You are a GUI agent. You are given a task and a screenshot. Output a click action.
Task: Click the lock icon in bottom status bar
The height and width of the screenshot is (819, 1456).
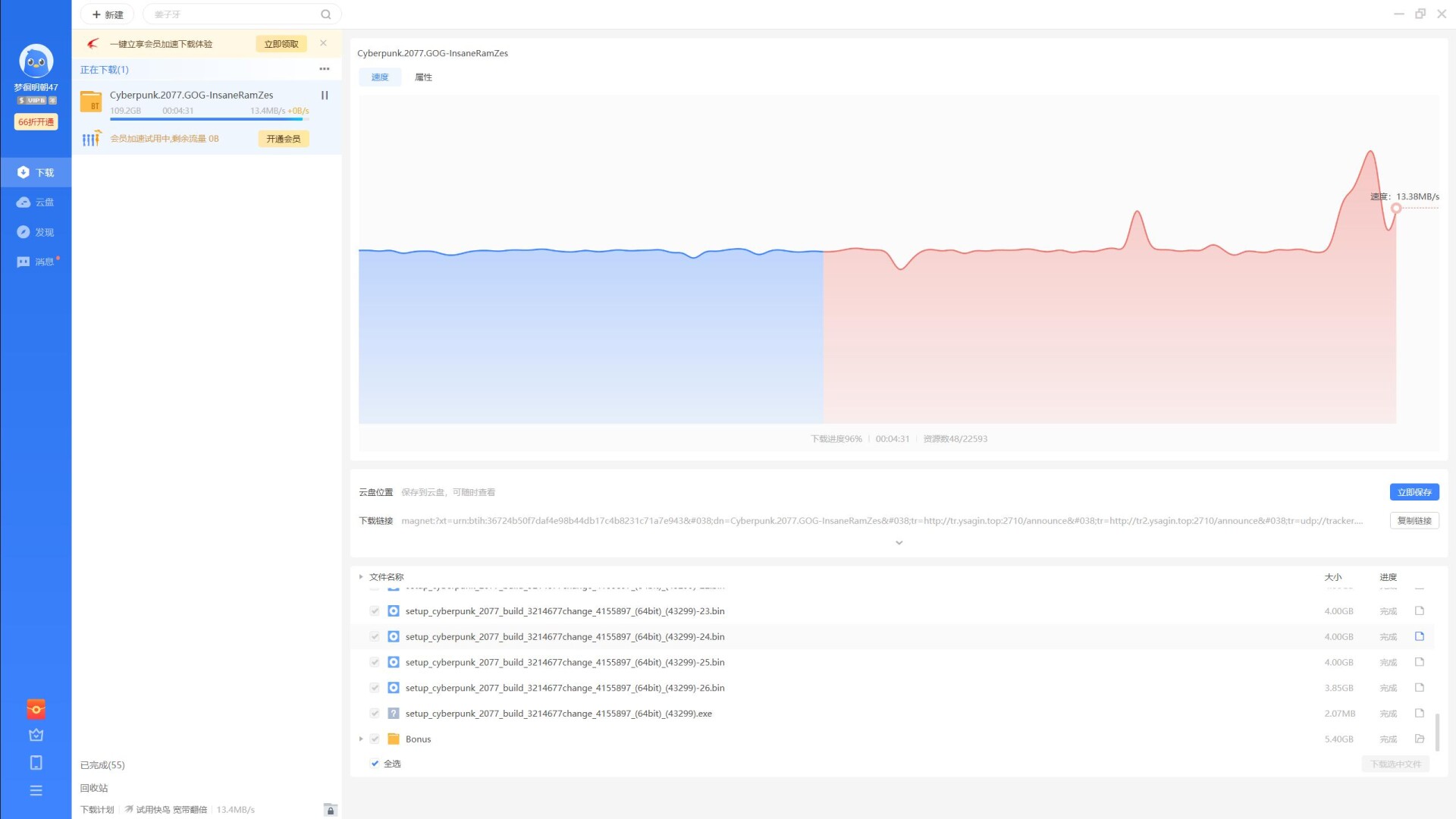point(330,810)
